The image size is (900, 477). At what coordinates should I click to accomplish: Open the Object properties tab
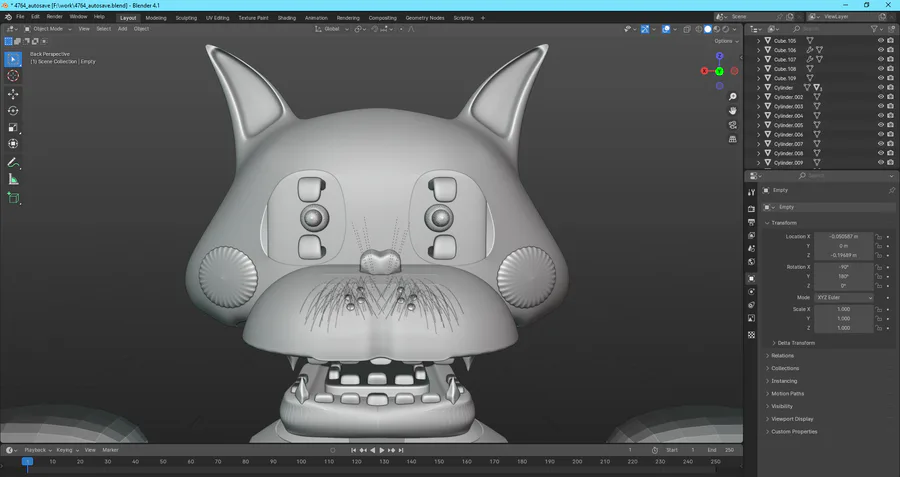(751, 278)
